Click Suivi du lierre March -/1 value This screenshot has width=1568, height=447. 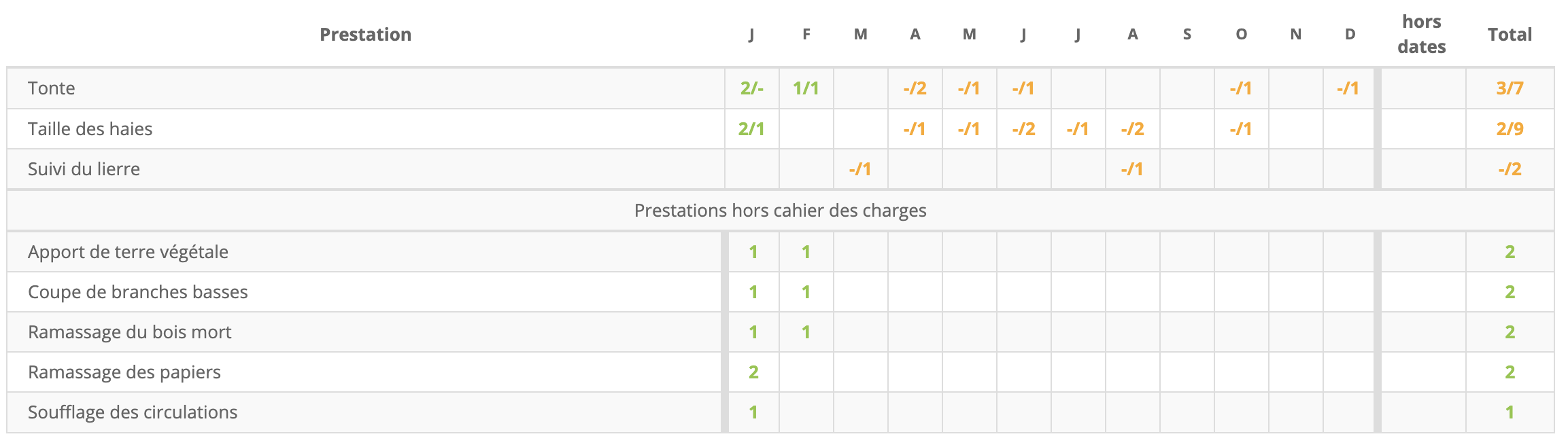click(860, 169)
